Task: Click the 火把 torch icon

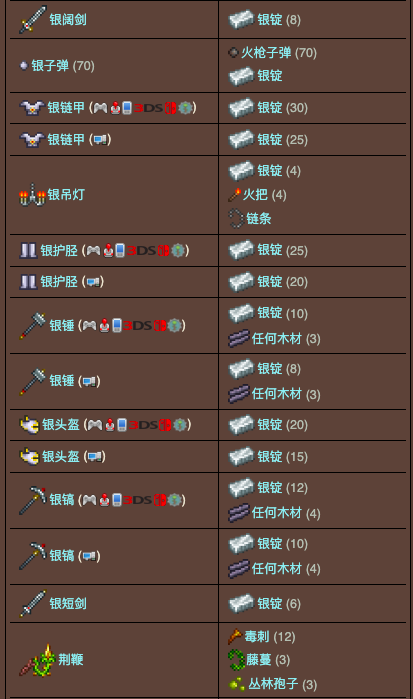Action: tap(235, 194)
